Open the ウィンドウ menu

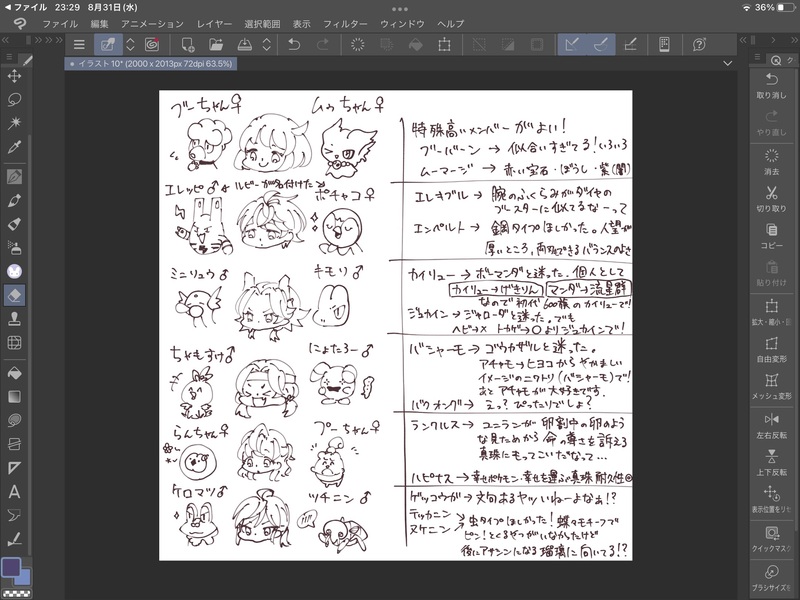click(x=402, y=24)
